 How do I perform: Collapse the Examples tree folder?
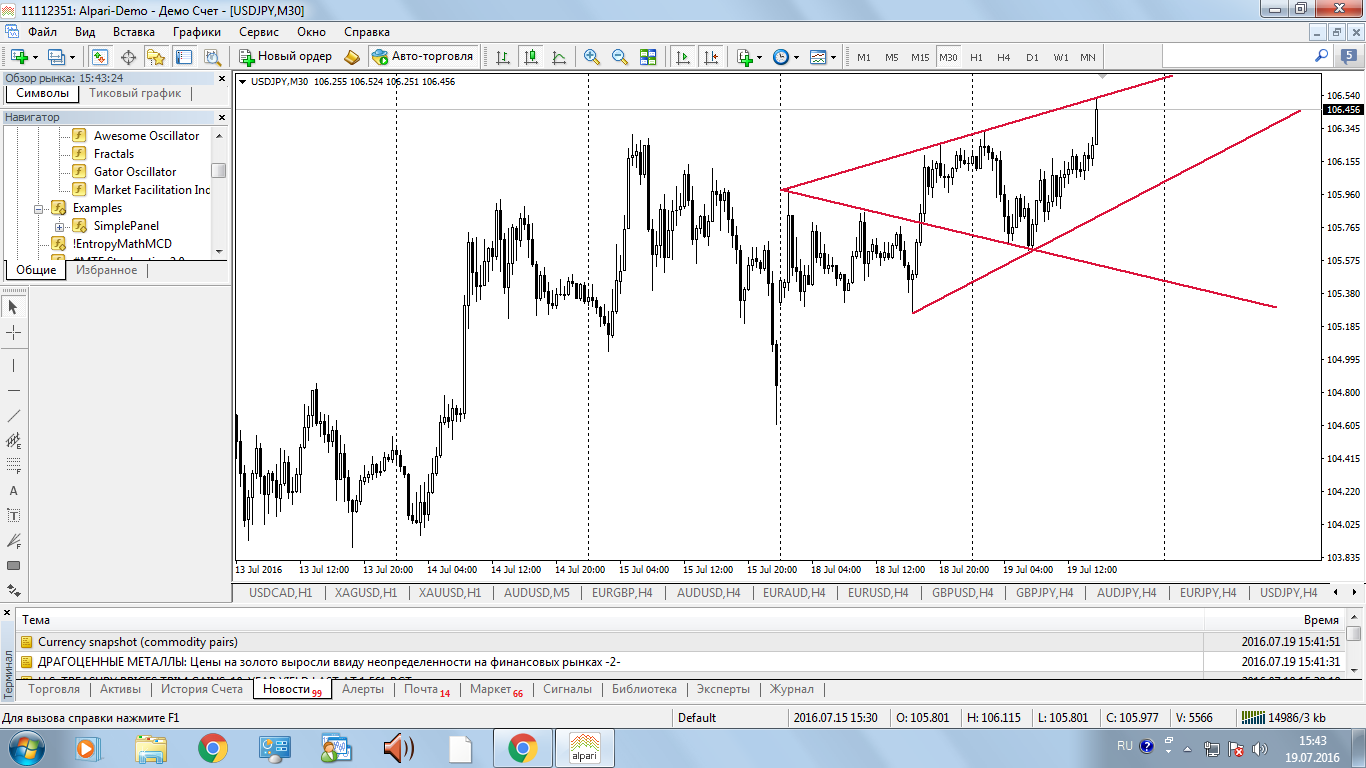pos(39,208)
